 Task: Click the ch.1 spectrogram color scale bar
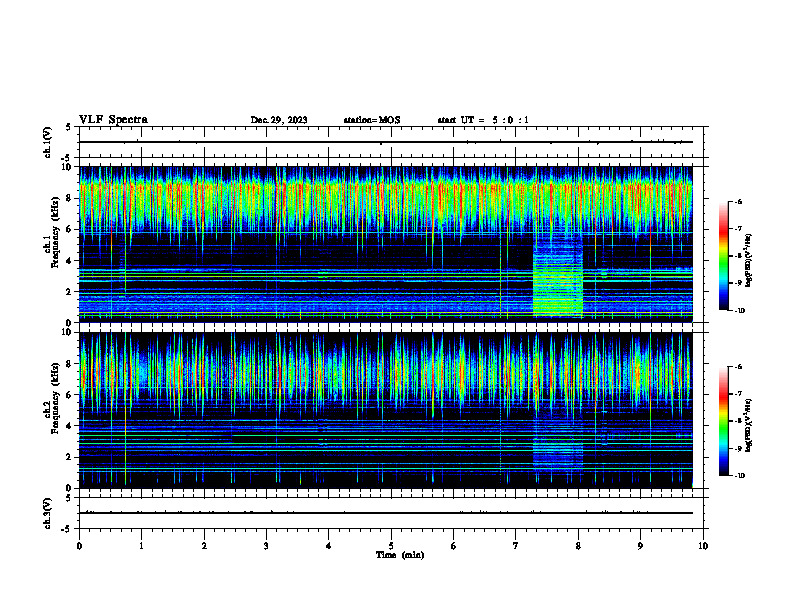coord(724,256)
